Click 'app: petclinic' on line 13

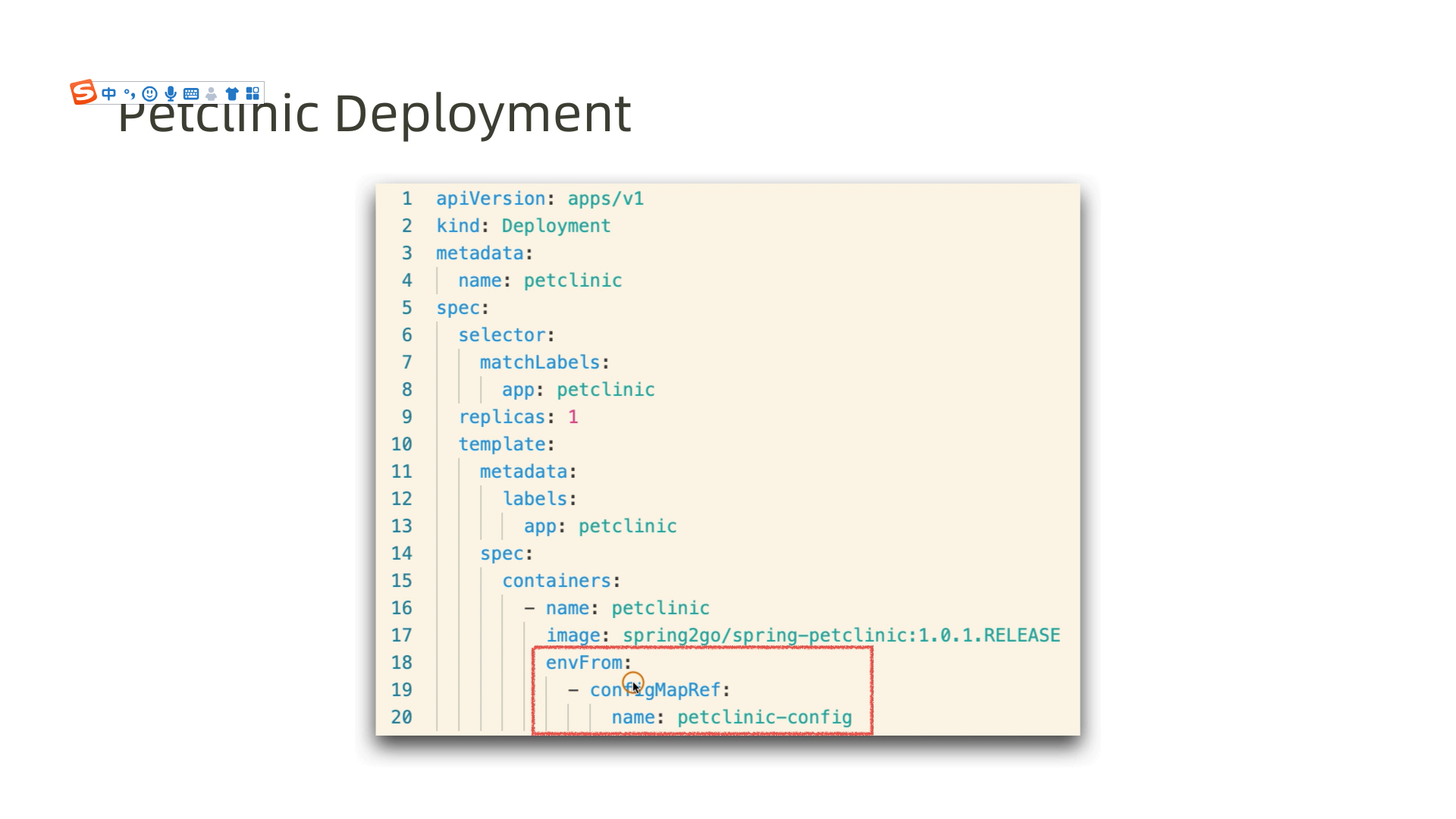pos(601,526)
